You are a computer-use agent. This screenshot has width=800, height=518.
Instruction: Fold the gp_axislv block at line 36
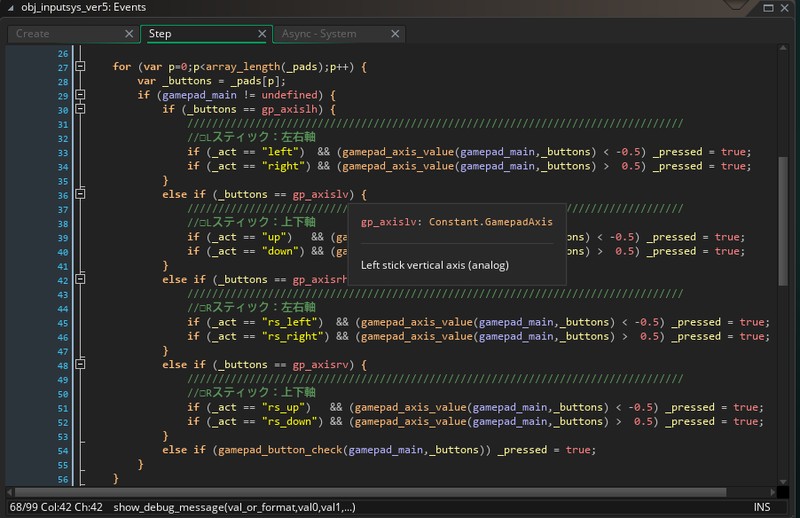(x=80, y=195)
